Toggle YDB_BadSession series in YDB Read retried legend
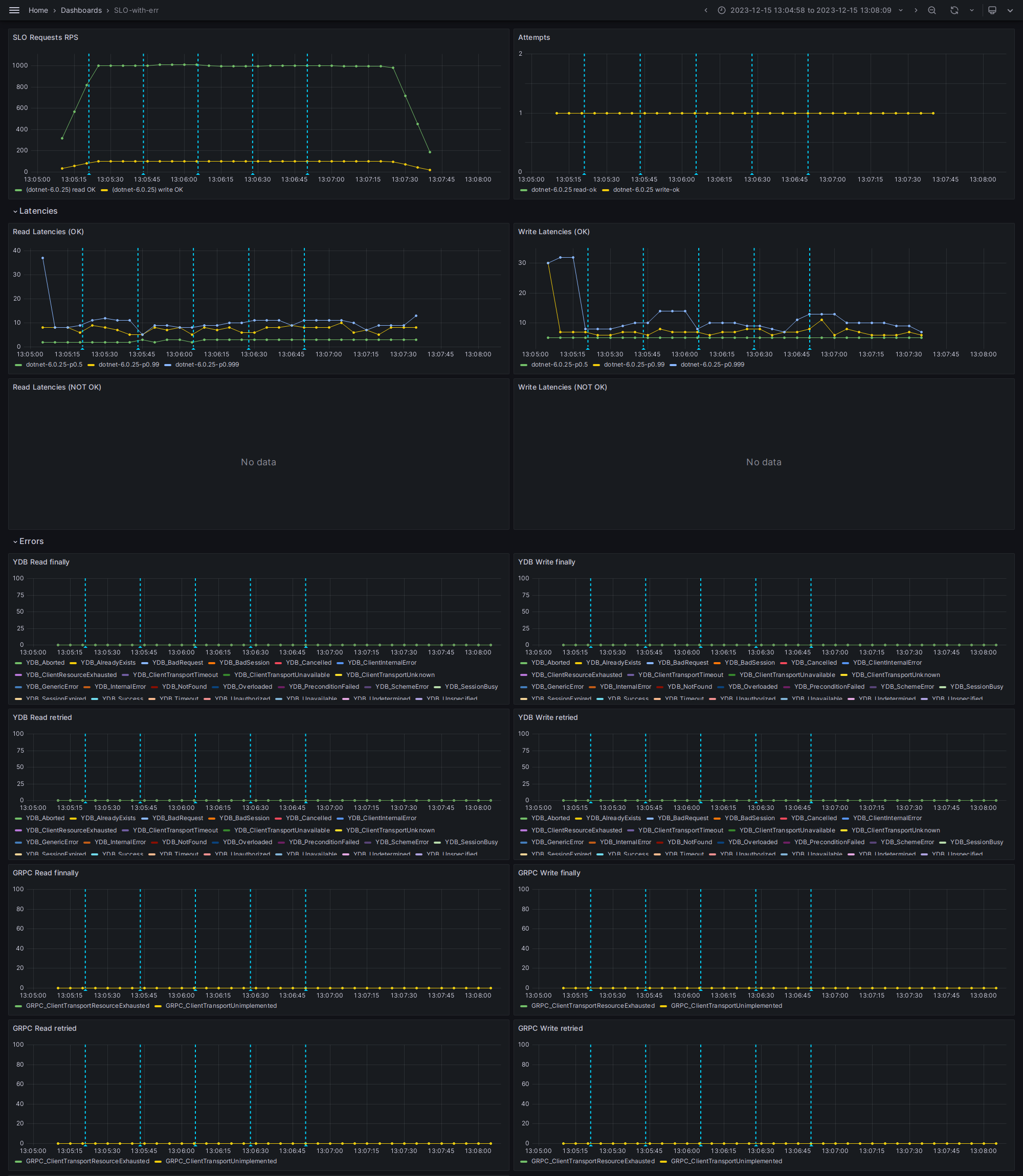Screen dimensions: 1023x1176 coord(244,818)
